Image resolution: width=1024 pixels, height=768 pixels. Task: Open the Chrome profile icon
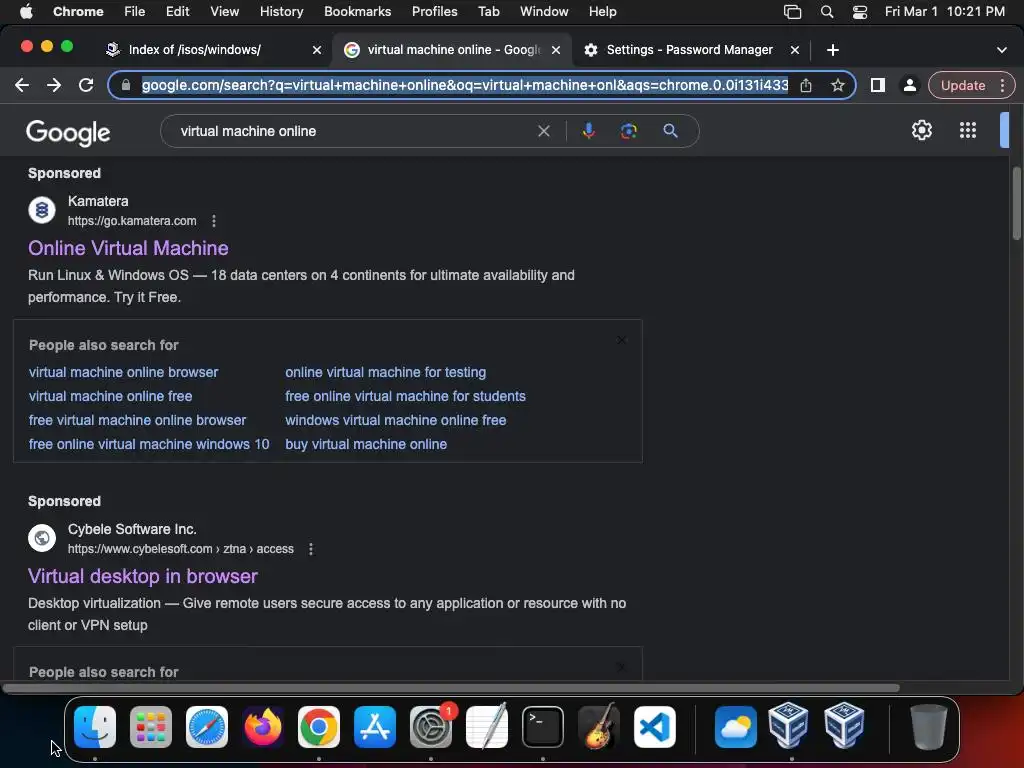tap(909, 86)
